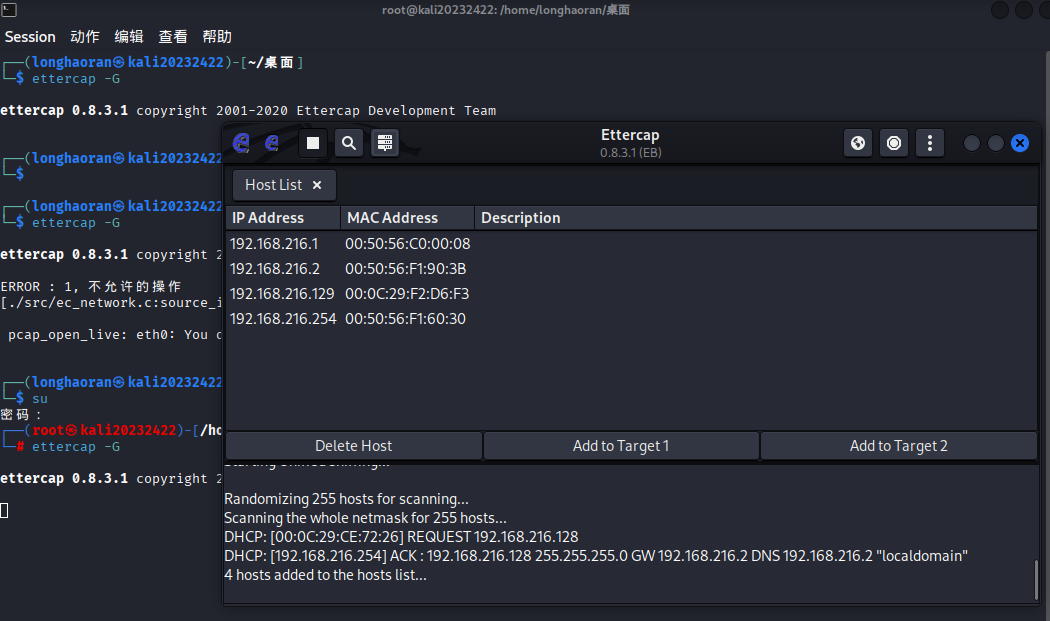Click the large Ettercap logo icon
1050x621 pixels.
[241, 143]
